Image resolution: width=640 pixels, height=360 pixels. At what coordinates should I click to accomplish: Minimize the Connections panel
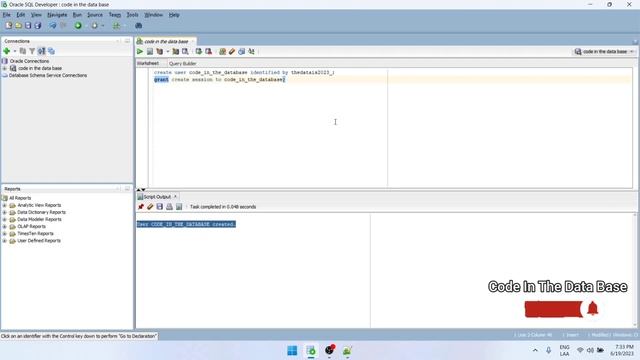[127, 41]
